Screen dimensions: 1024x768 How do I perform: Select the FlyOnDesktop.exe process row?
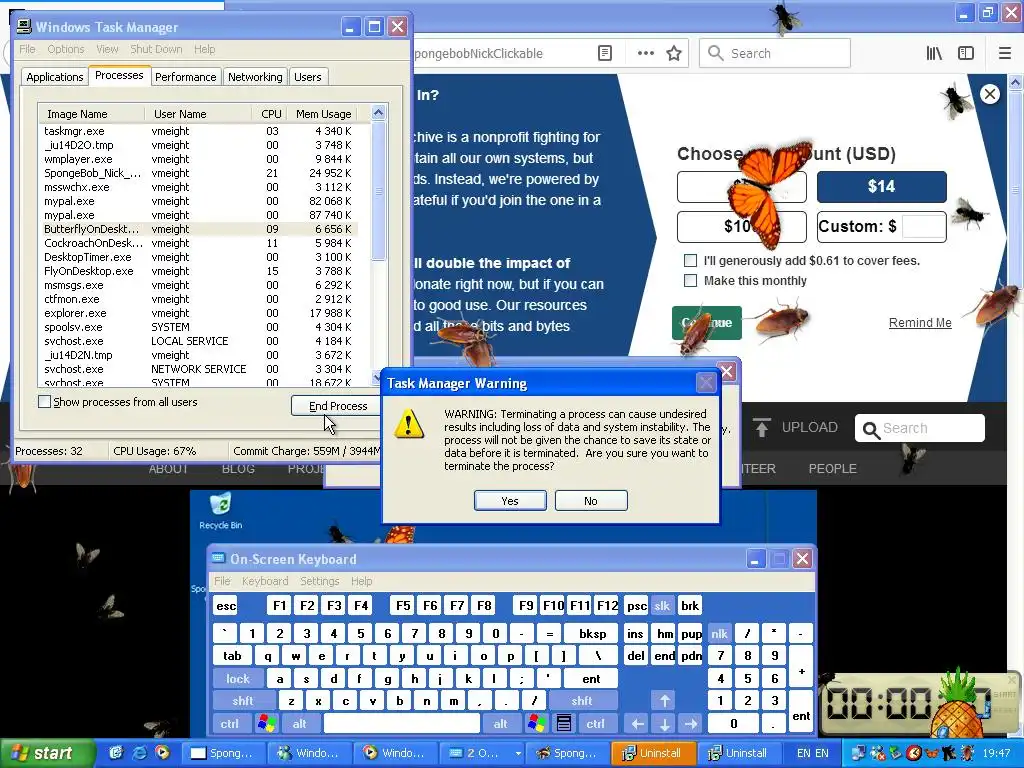tap(198, 271)
